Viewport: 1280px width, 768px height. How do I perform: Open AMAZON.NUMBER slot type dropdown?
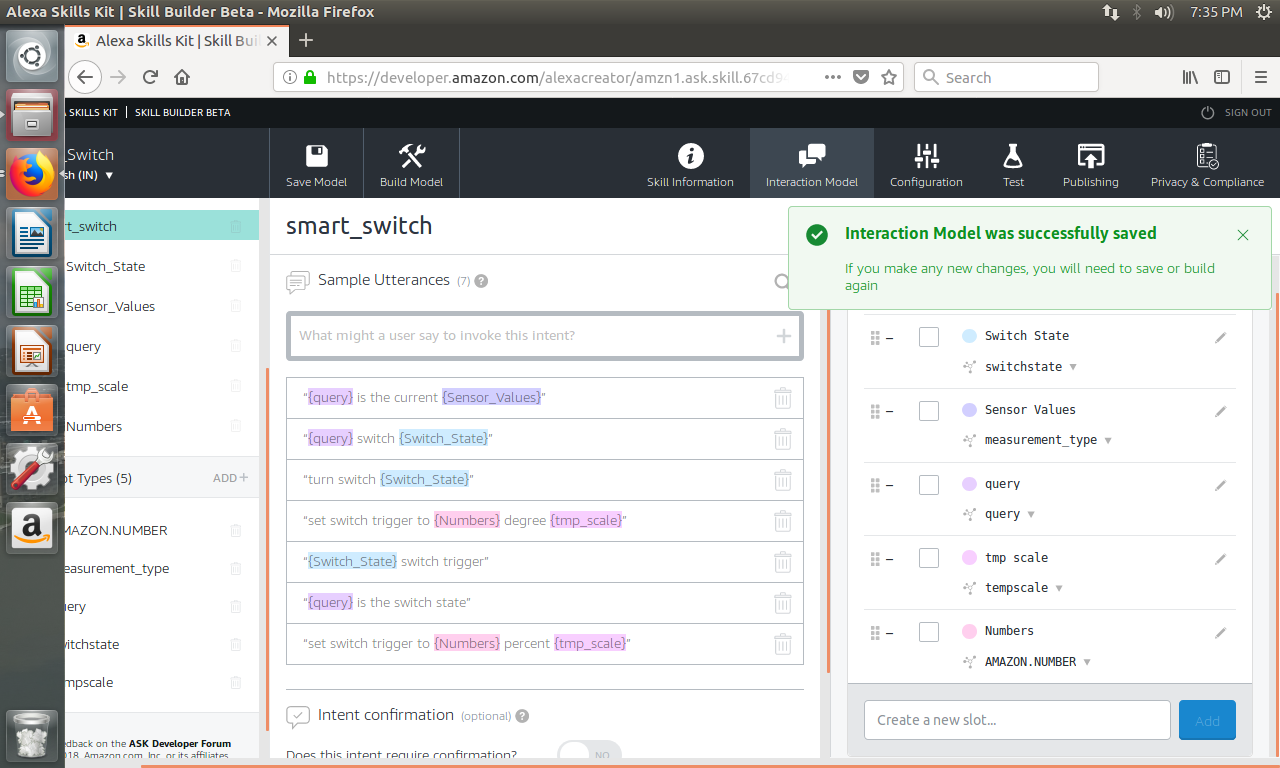(1087, 662)
